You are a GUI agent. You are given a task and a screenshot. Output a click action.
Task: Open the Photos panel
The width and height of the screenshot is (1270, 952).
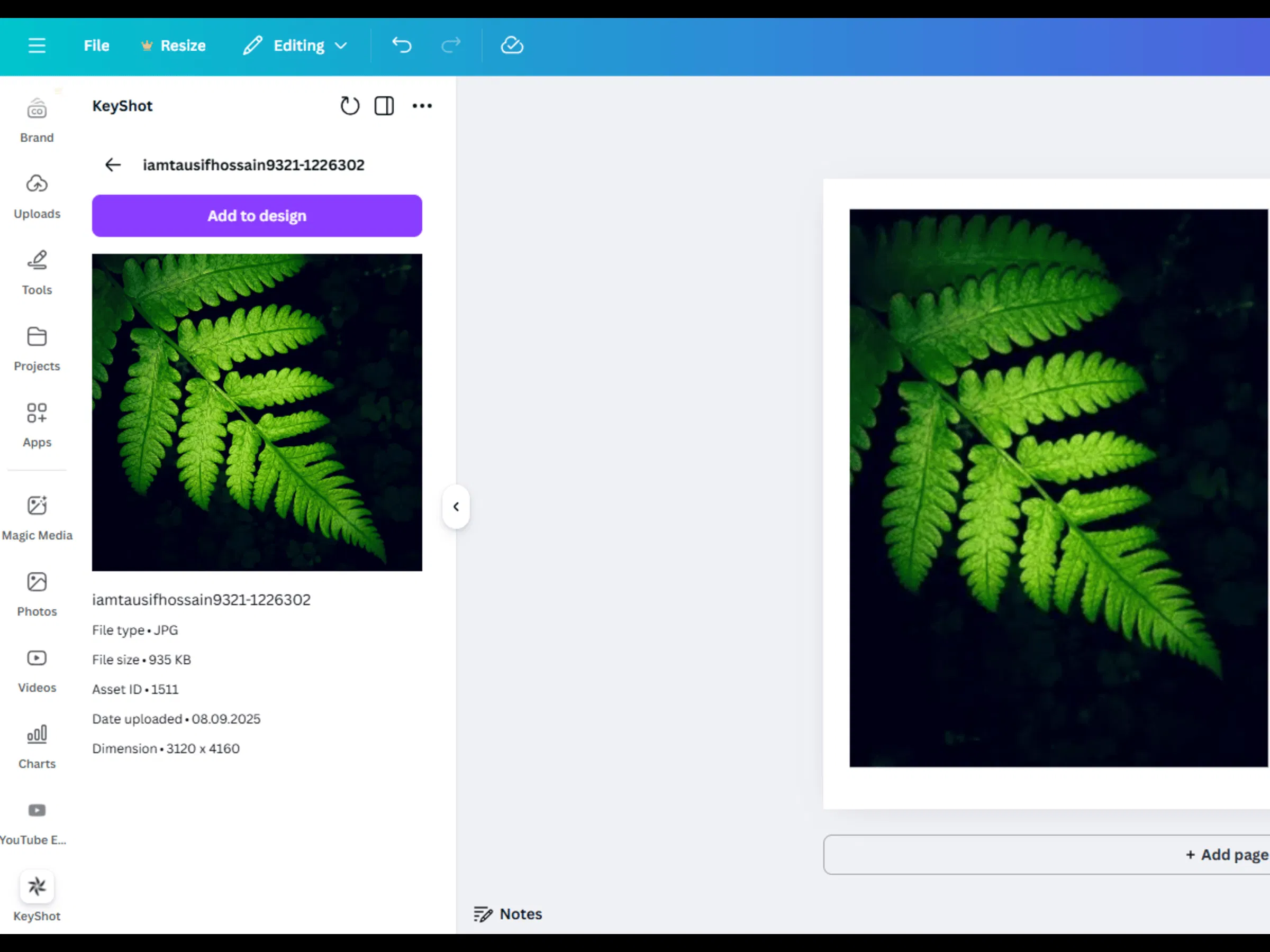coord(37,594)
